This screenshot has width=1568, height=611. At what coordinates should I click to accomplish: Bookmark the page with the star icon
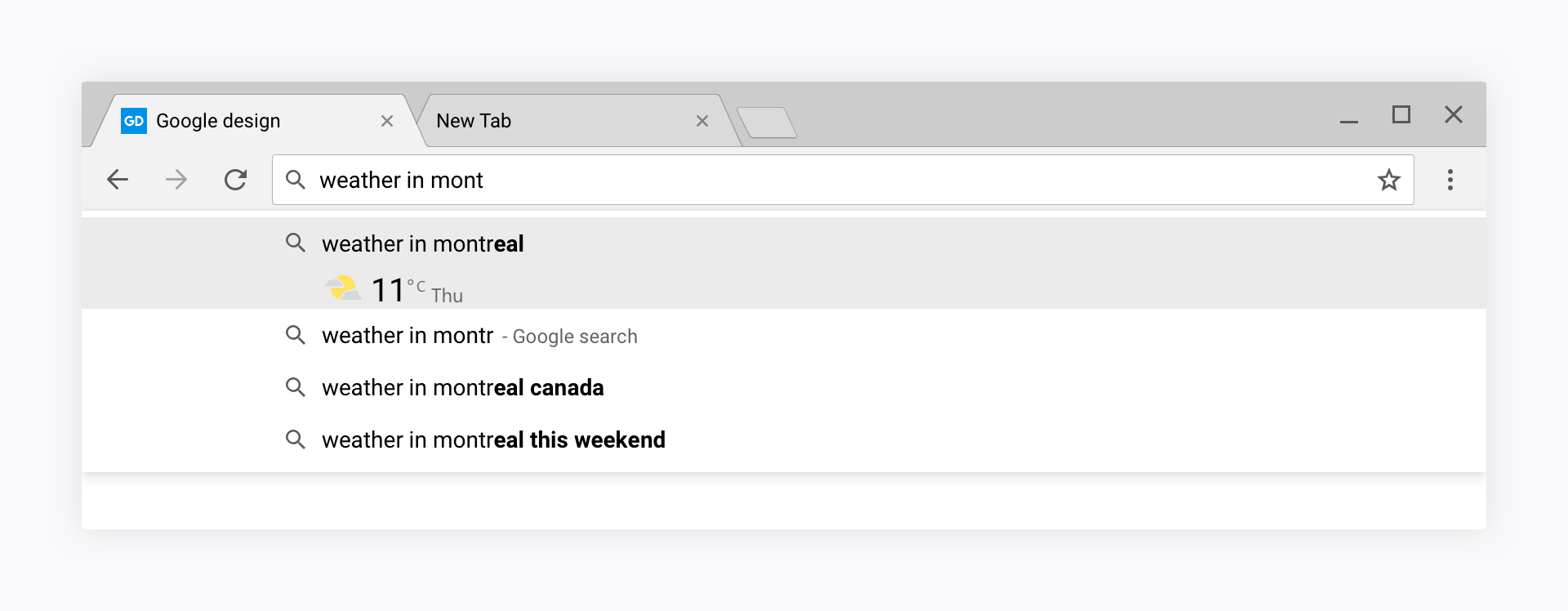[1388, 180]
